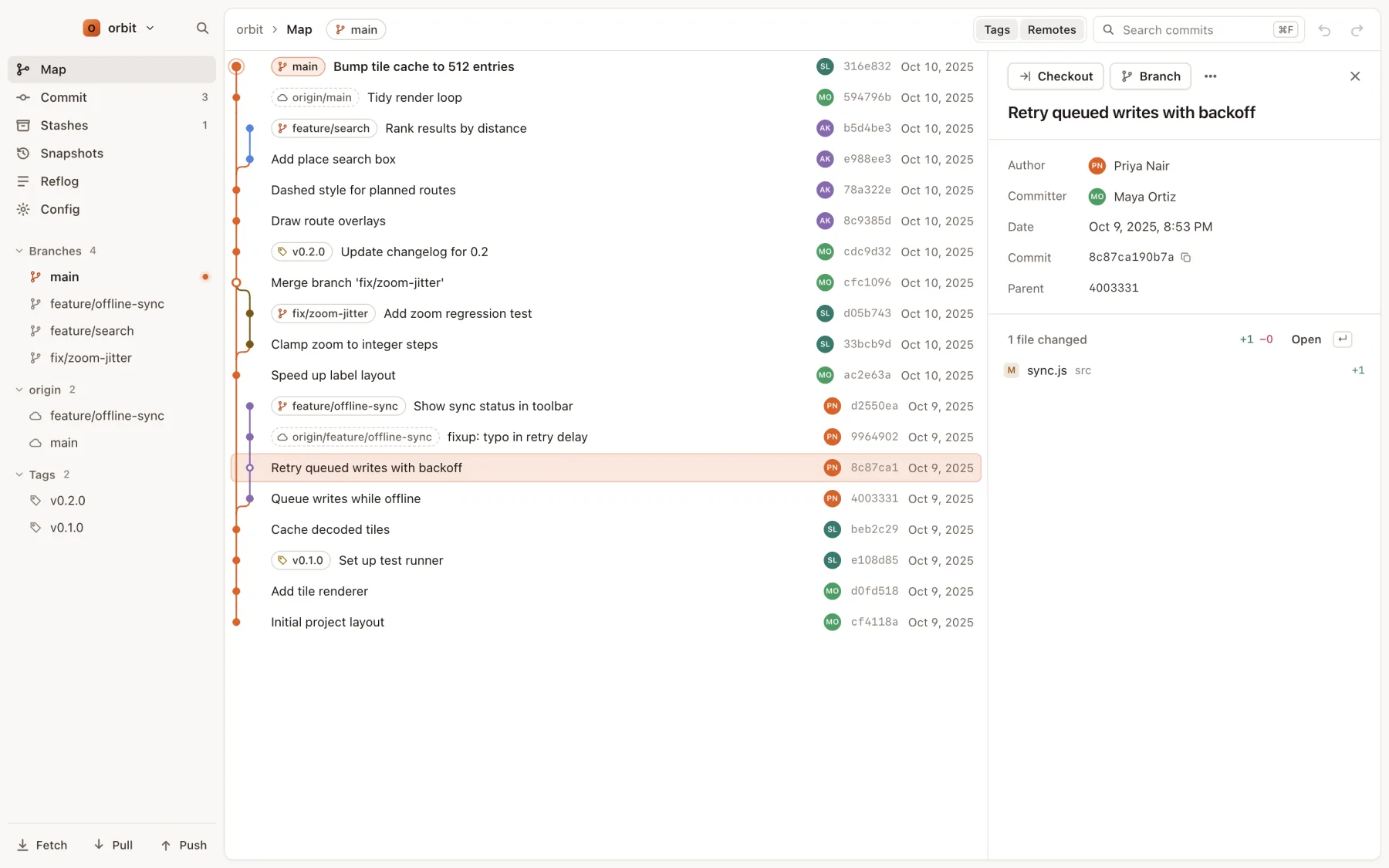Click the M status badge for sync.js

pos(1011,370)
